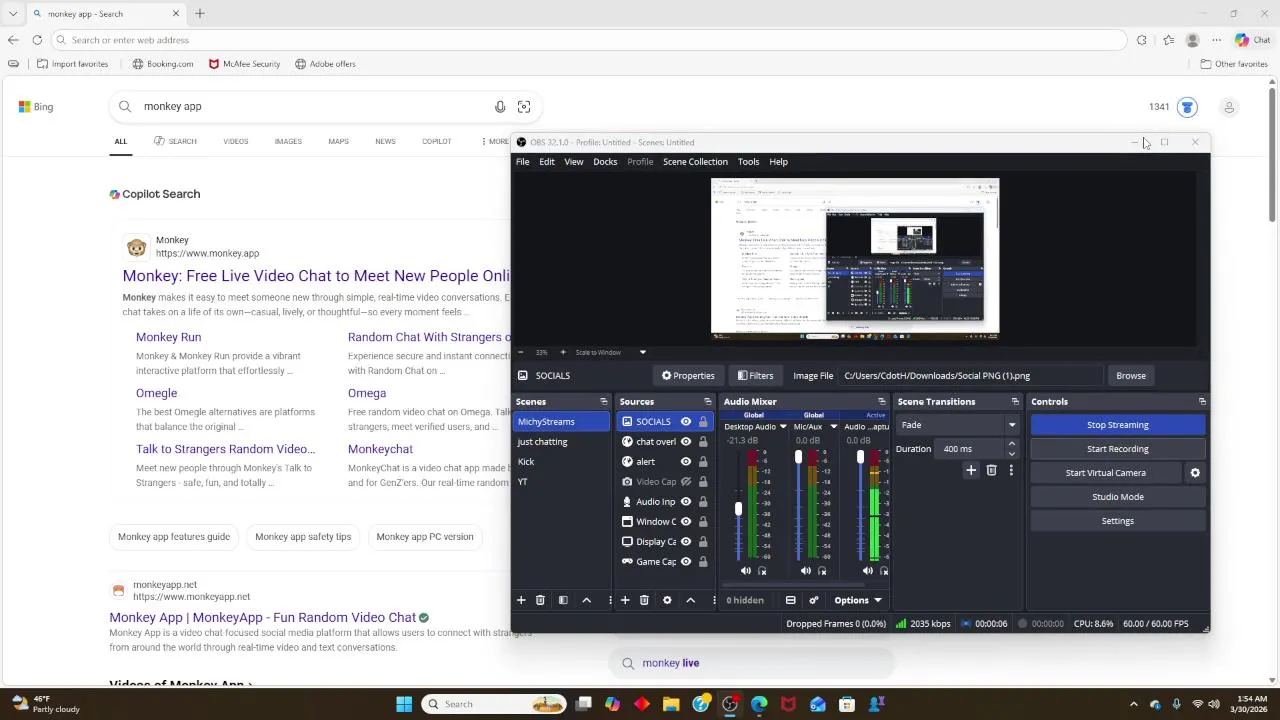The width and height of the screenshot is (1280, 720).
Task: Open Desktop Audio channel dropdown arrow
Action: [x=783, y=427]
